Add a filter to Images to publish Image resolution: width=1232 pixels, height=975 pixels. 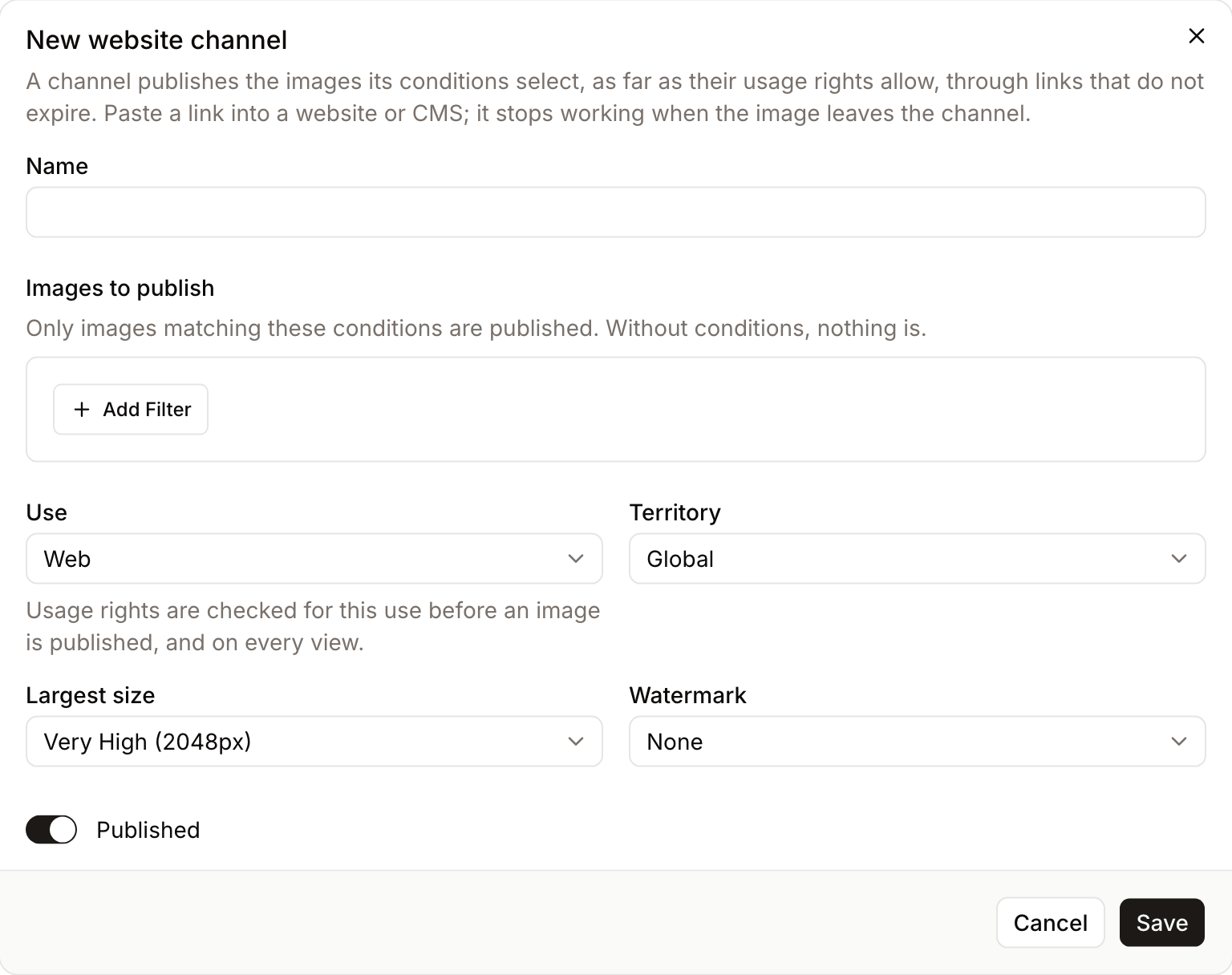(x=131, y=410)
